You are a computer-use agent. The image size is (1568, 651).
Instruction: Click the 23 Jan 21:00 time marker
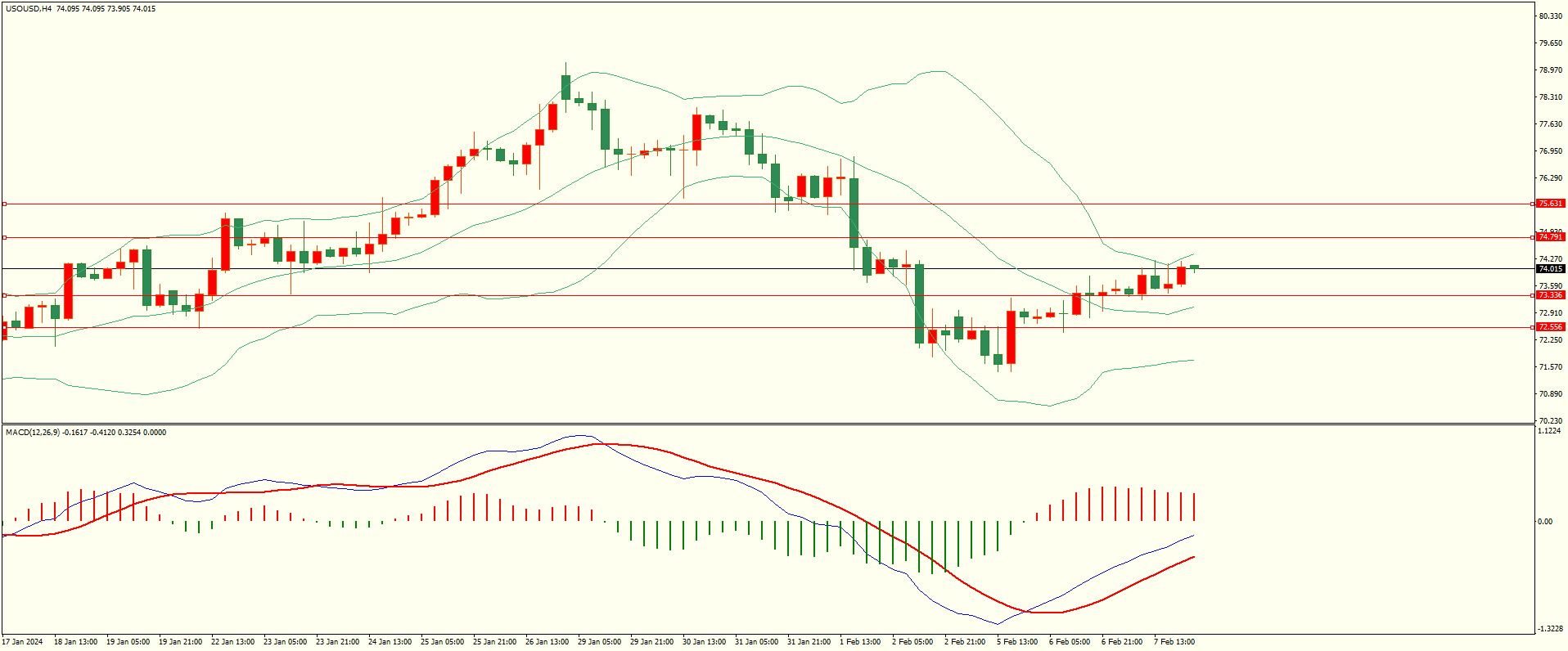pos(337,642)
